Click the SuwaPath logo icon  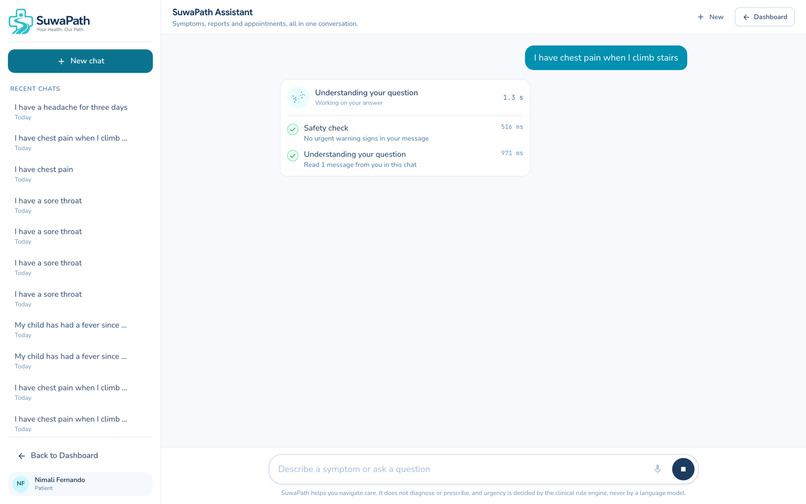pyautogui.click(x=21, y=22)
